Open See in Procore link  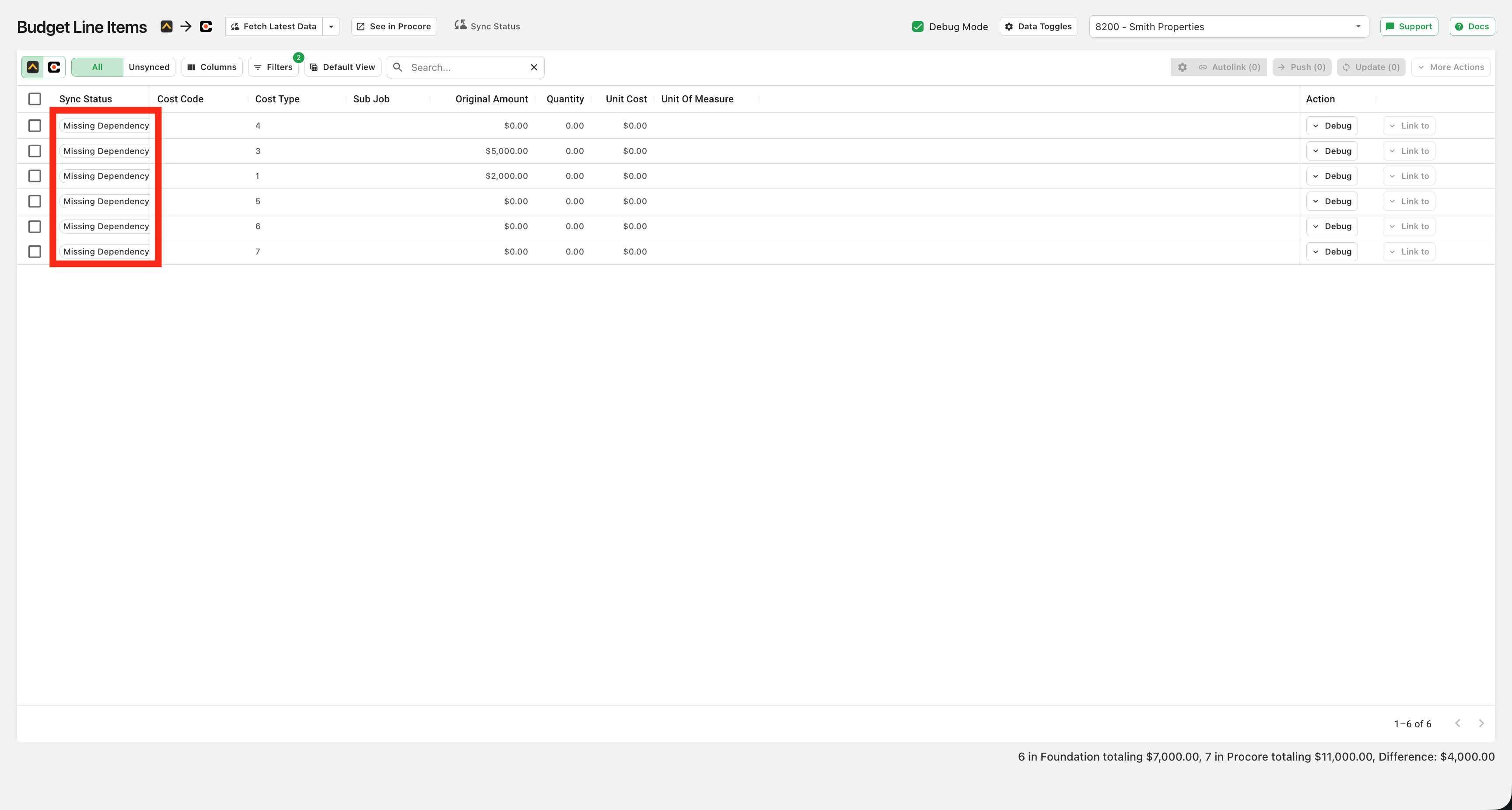pyautogui.click(x=394, y=26)
